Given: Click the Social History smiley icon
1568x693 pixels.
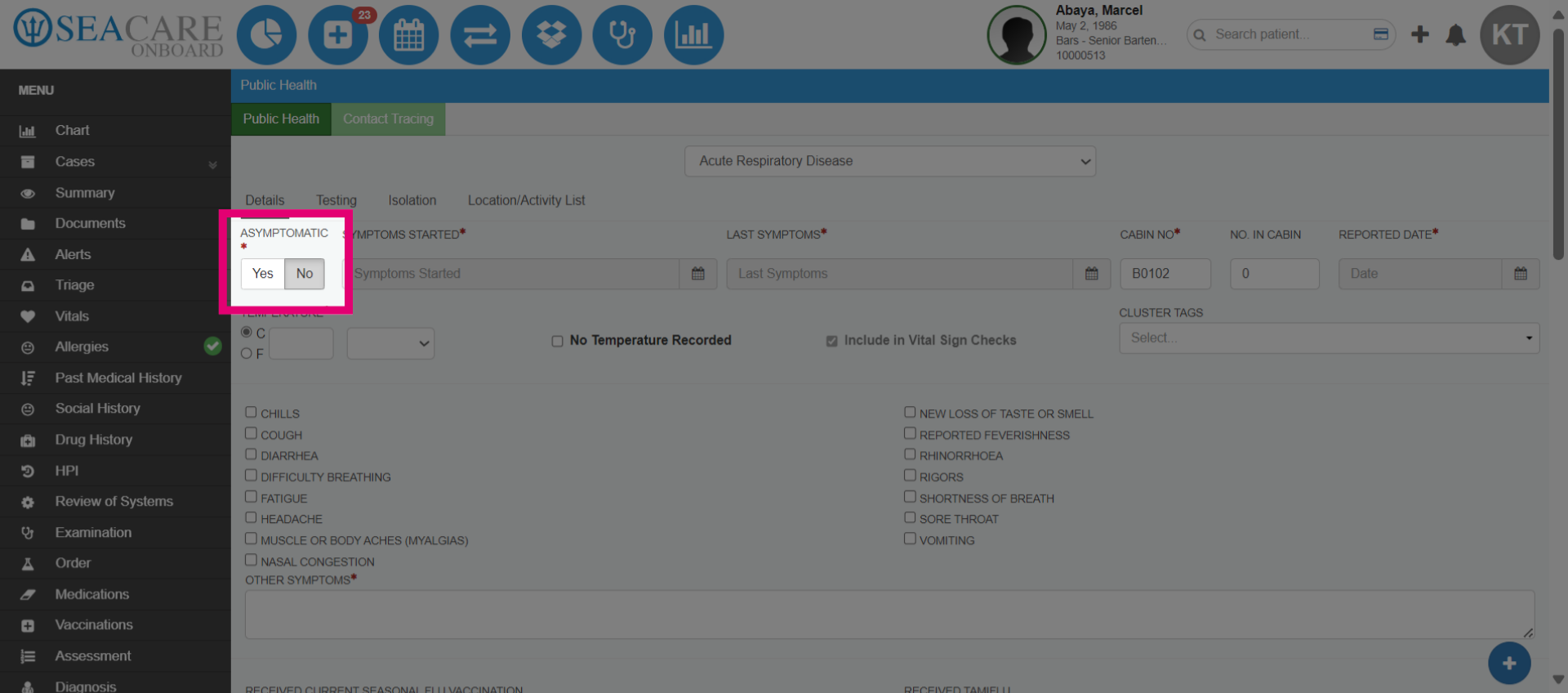Looking at the screenshot, I should click(x=28, y=409).
